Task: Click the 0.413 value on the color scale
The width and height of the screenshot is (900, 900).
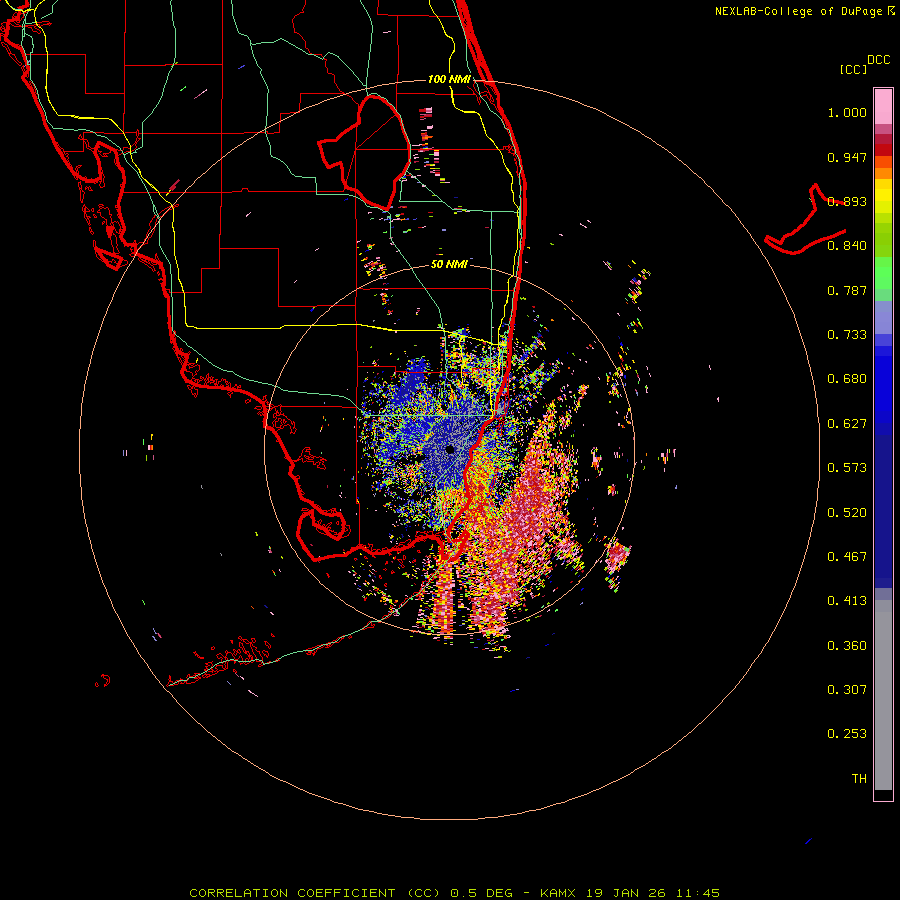Action: click(x=847, y=601)
